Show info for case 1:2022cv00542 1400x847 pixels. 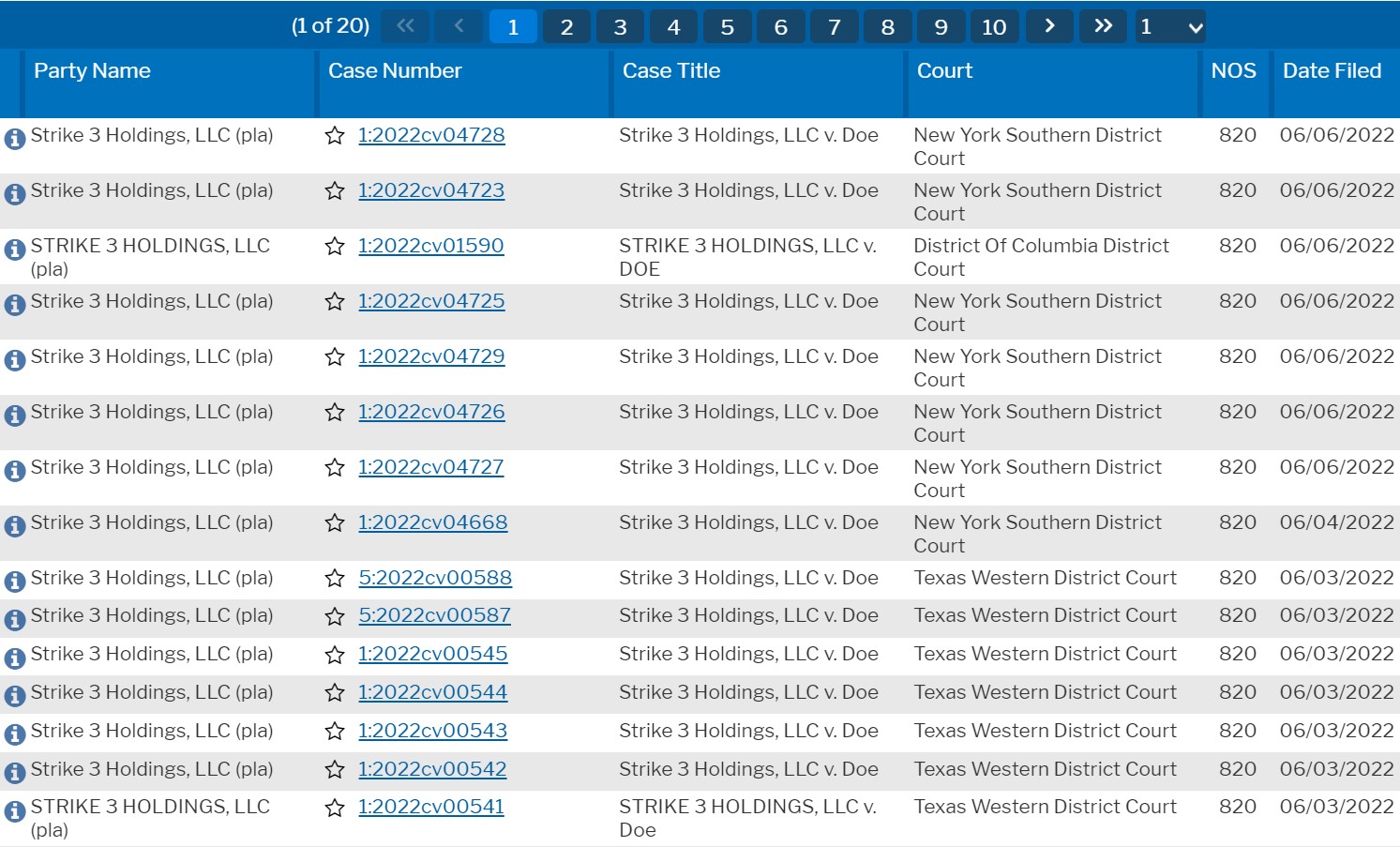[15, 773]
